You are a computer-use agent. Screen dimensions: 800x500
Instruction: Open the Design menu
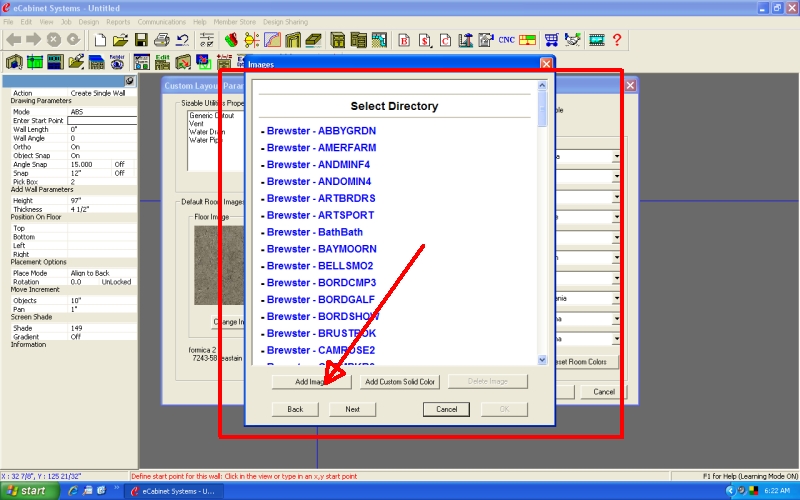point(88,22)
